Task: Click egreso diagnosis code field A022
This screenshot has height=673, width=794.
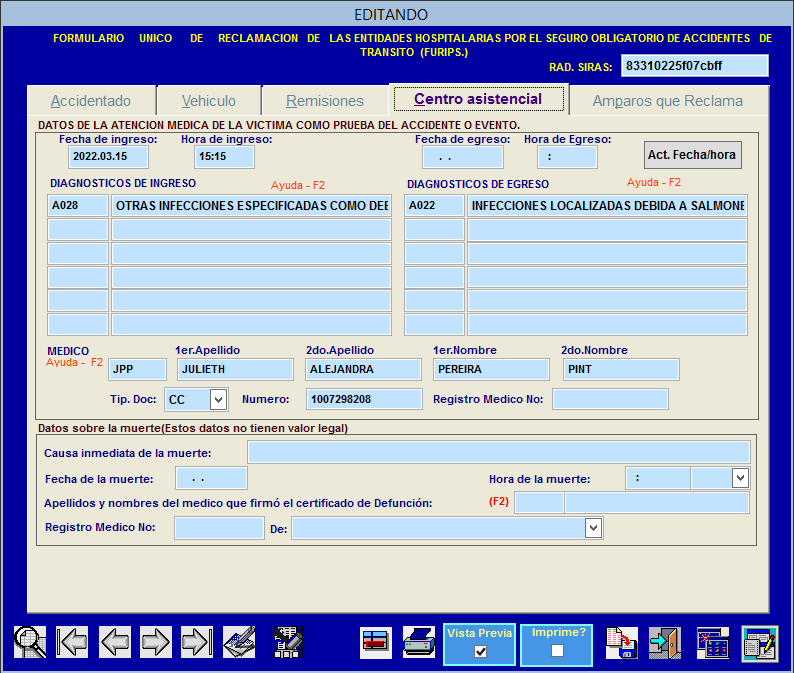Action: coord(434,206)
